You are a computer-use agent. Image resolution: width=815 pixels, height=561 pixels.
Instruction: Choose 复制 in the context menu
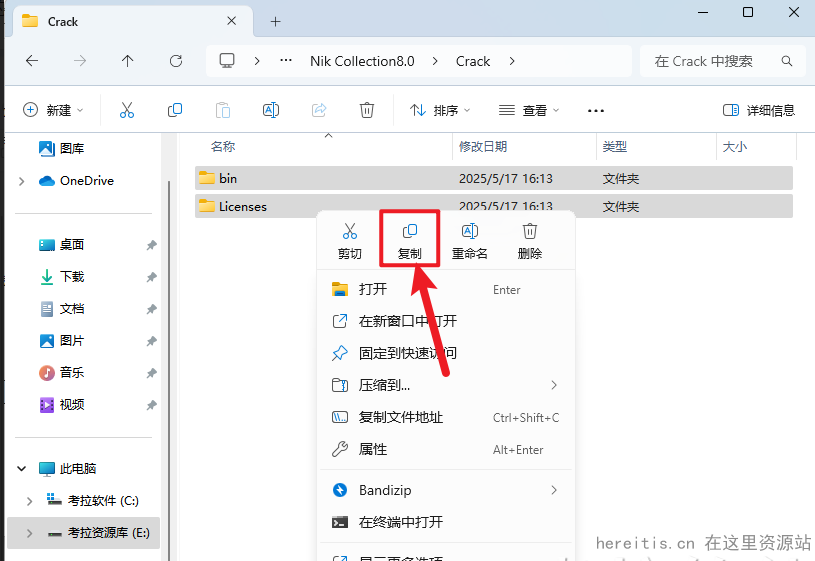pos(410,241)
